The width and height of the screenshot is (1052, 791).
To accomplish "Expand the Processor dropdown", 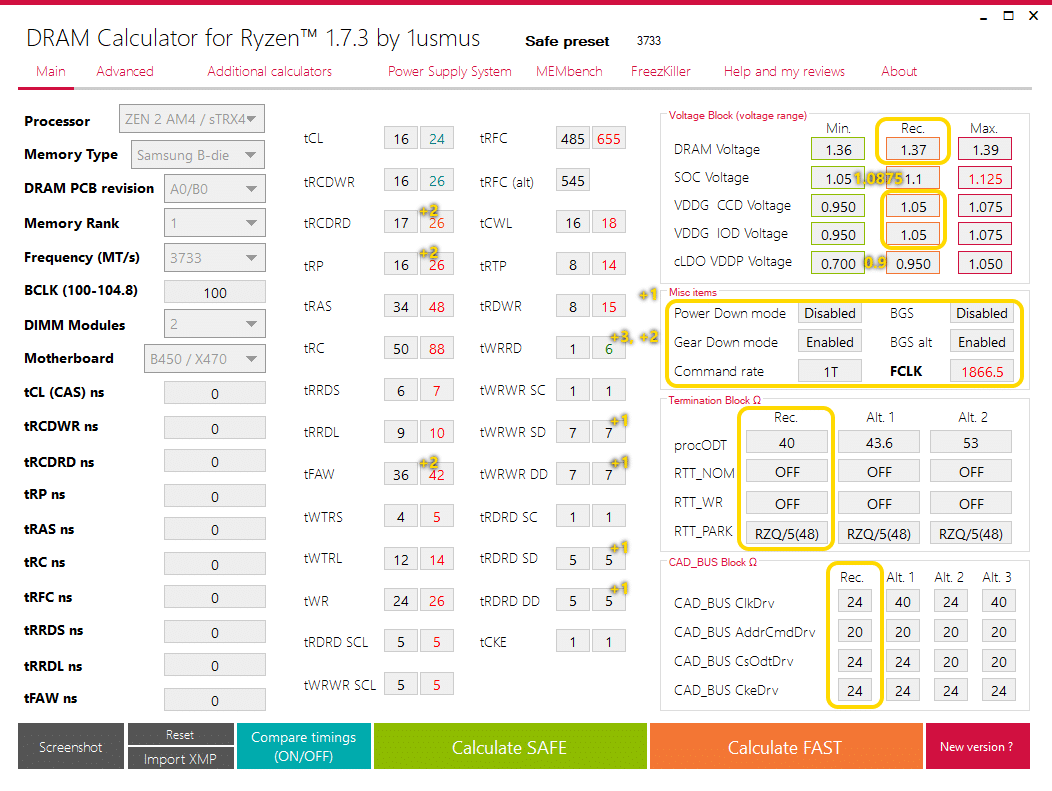I will [x=191, y=119].
